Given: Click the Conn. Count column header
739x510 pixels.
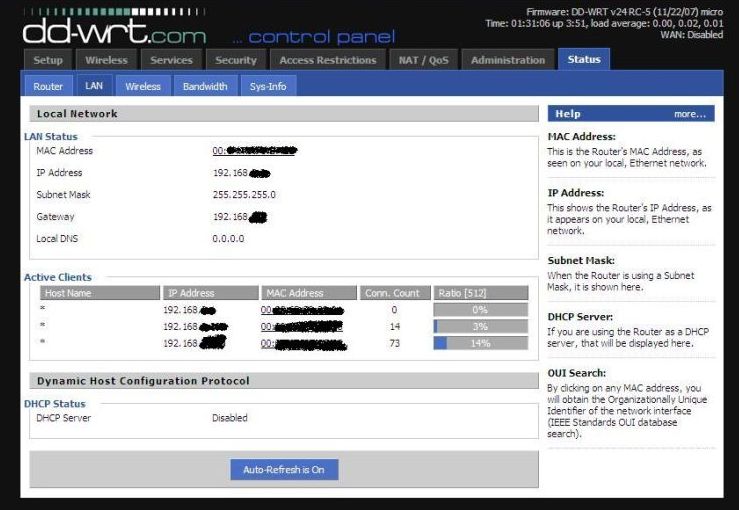Looking at the screenshot, I should point(395,293).
